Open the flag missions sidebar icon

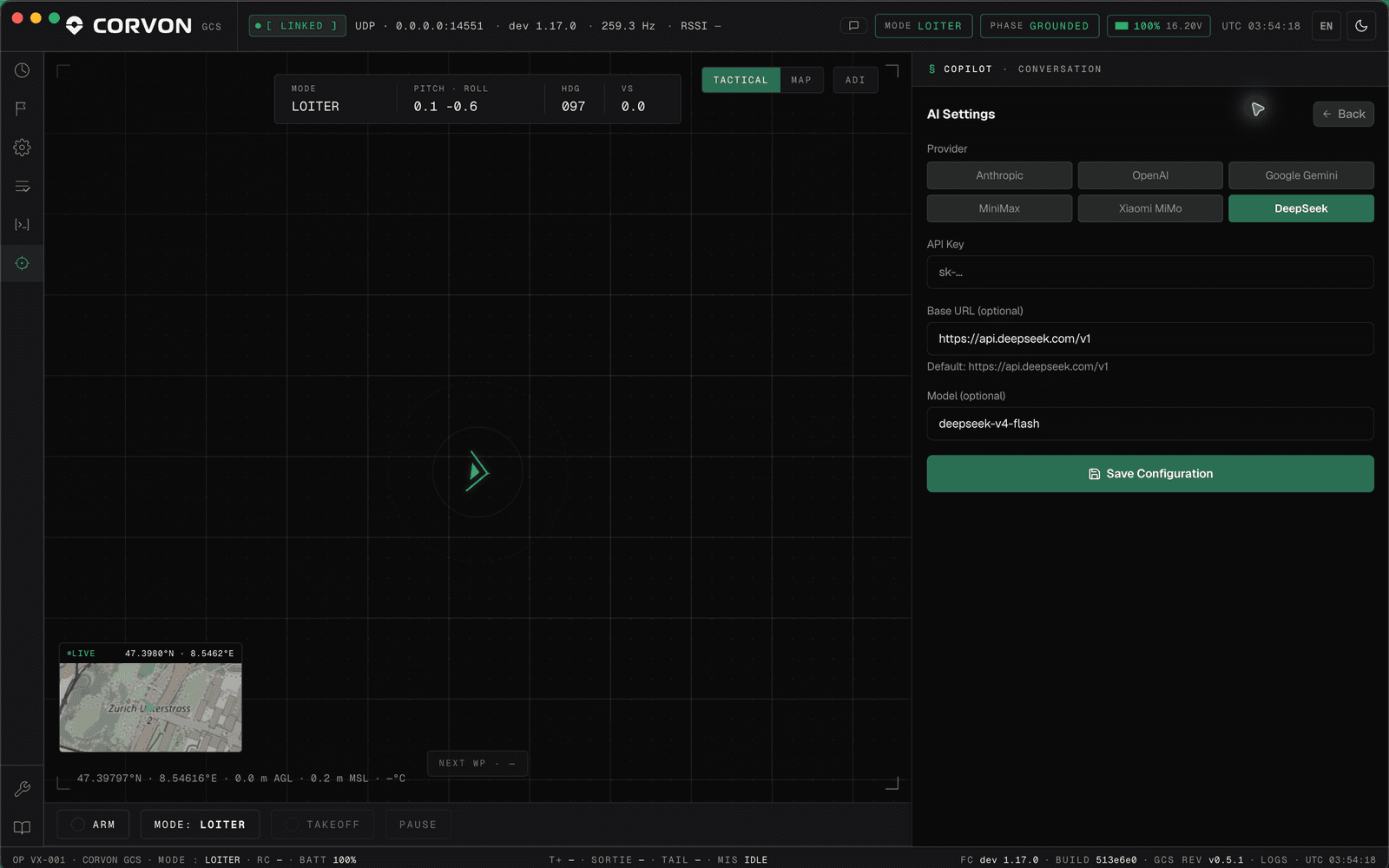click(22, 108)
